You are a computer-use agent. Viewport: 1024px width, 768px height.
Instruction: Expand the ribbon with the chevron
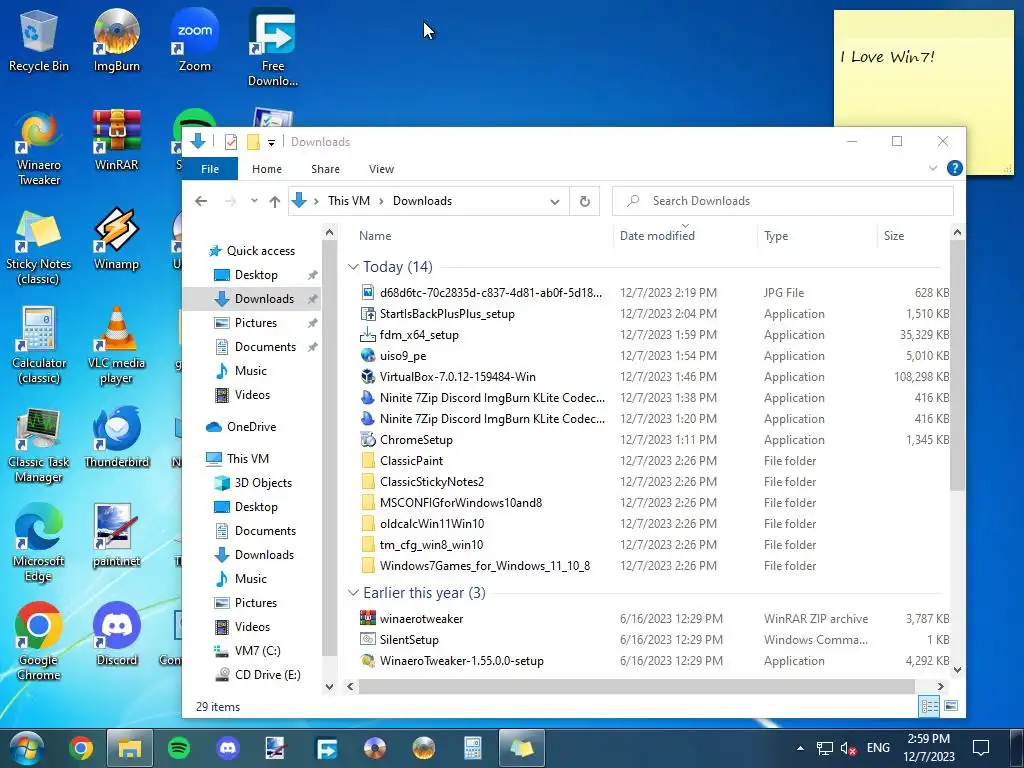[933, 168]
